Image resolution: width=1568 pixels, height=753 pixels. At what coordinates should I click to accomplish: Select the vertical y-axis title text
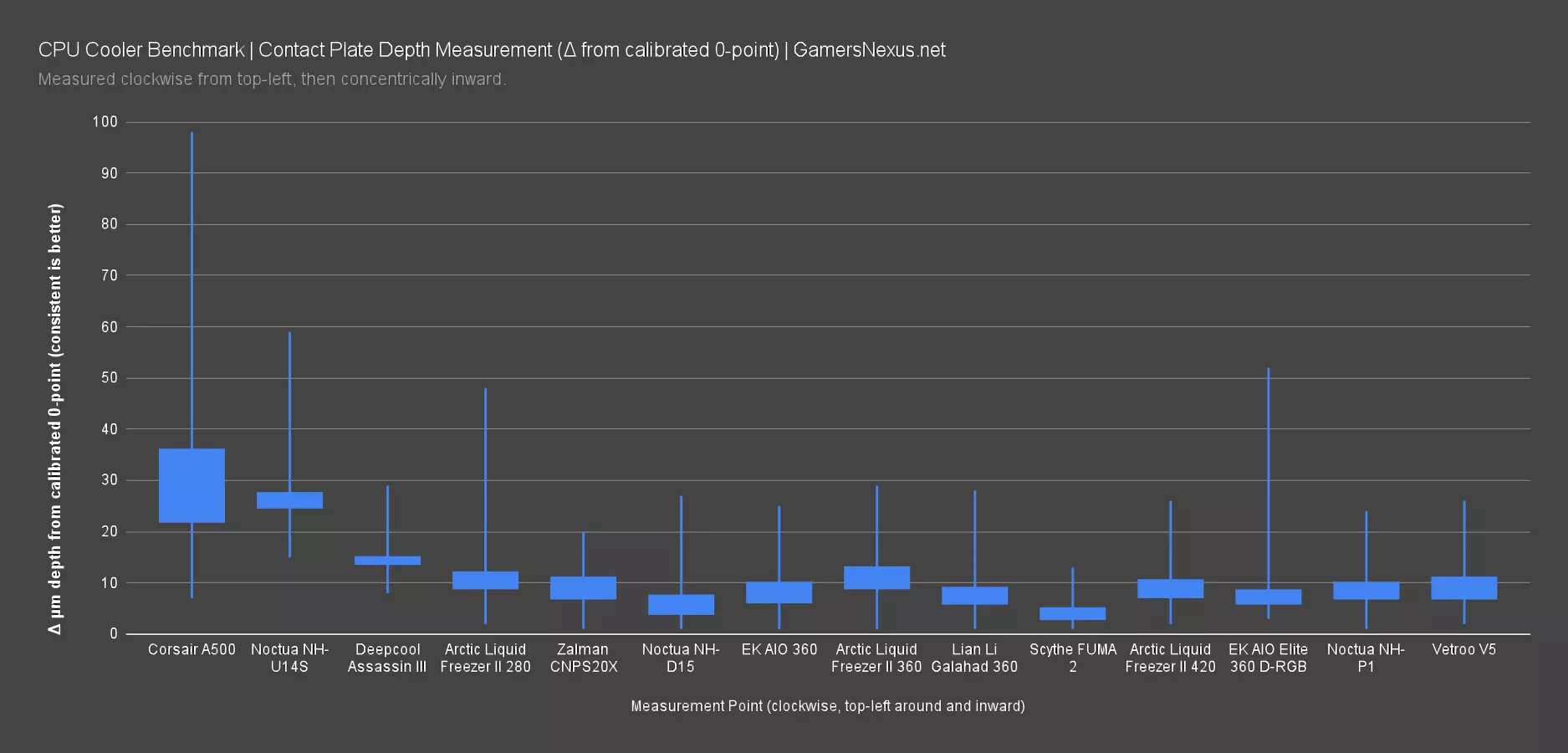55,418
